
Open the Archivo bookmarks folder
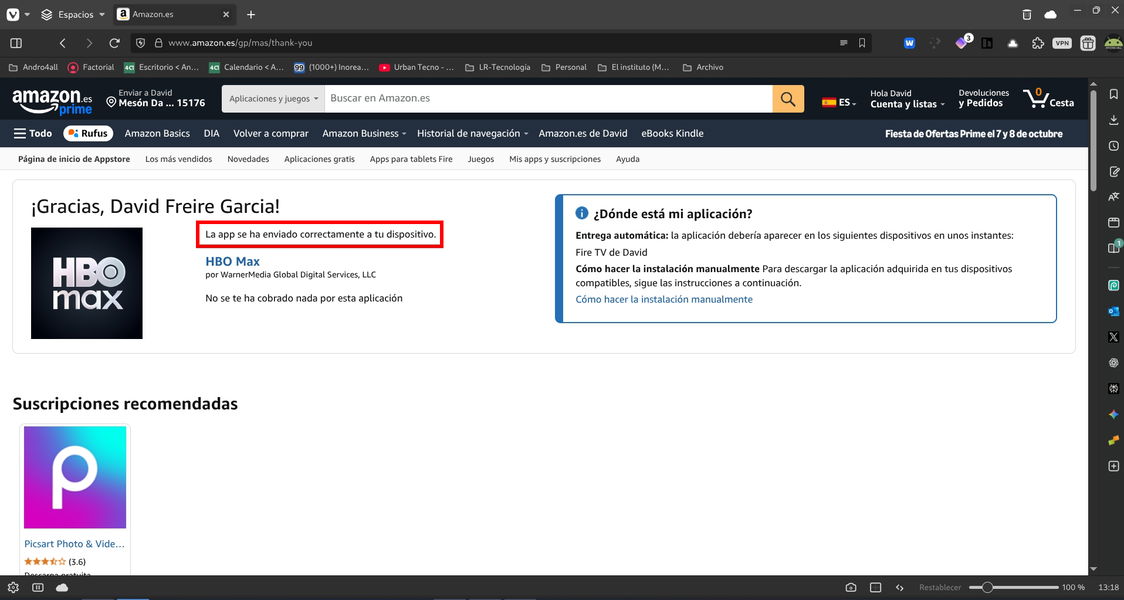click(703, 67)
